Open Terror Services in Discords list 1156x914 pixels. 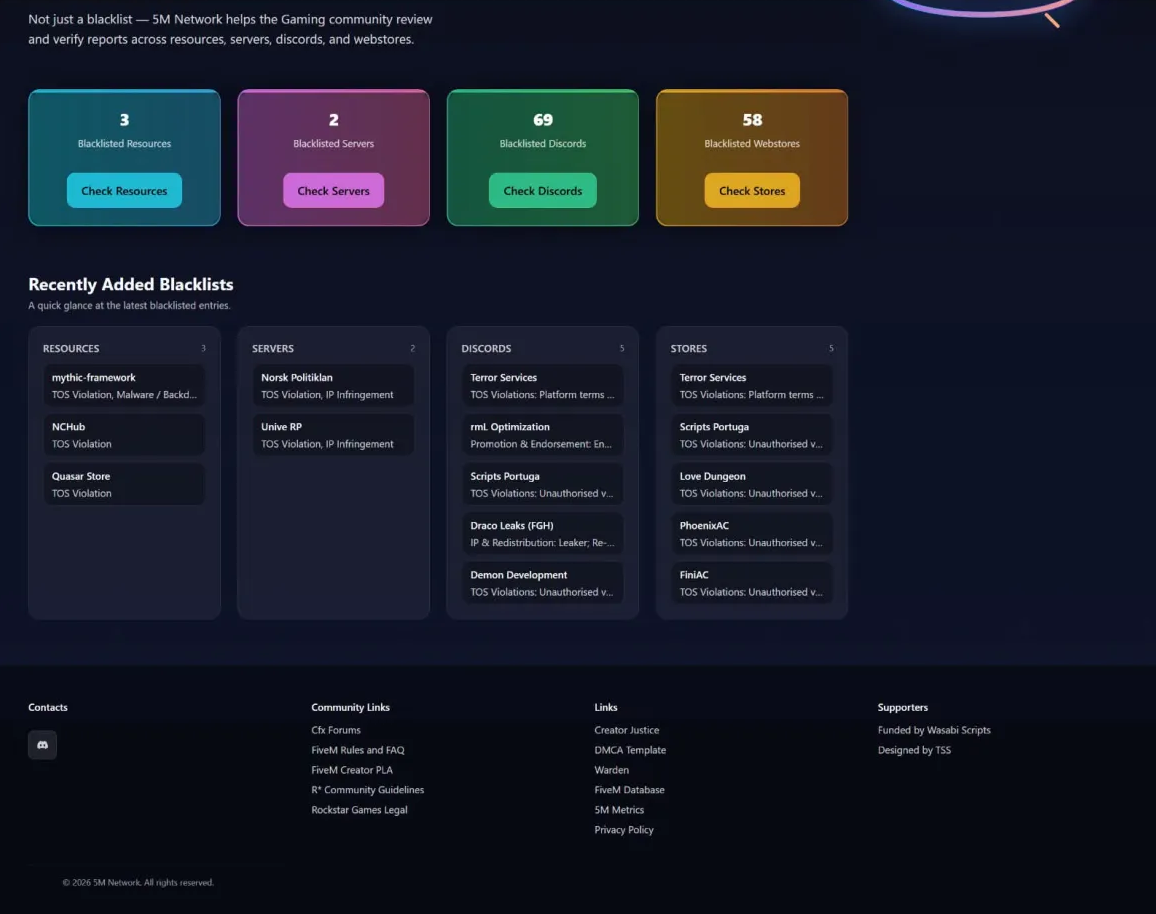click(x=543, y=386)
